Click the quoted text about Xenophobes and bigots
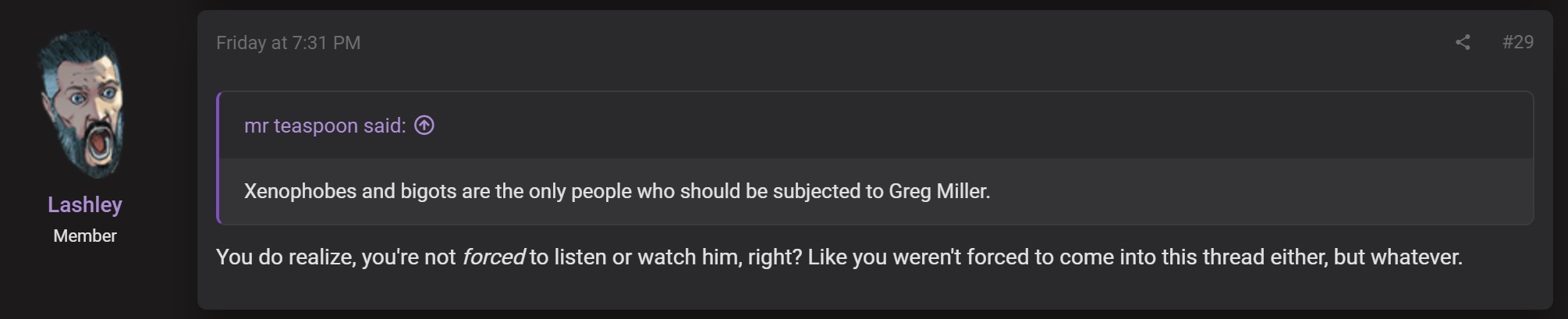Viewport: 1568px width, 319px height. [x=617, y=191]
